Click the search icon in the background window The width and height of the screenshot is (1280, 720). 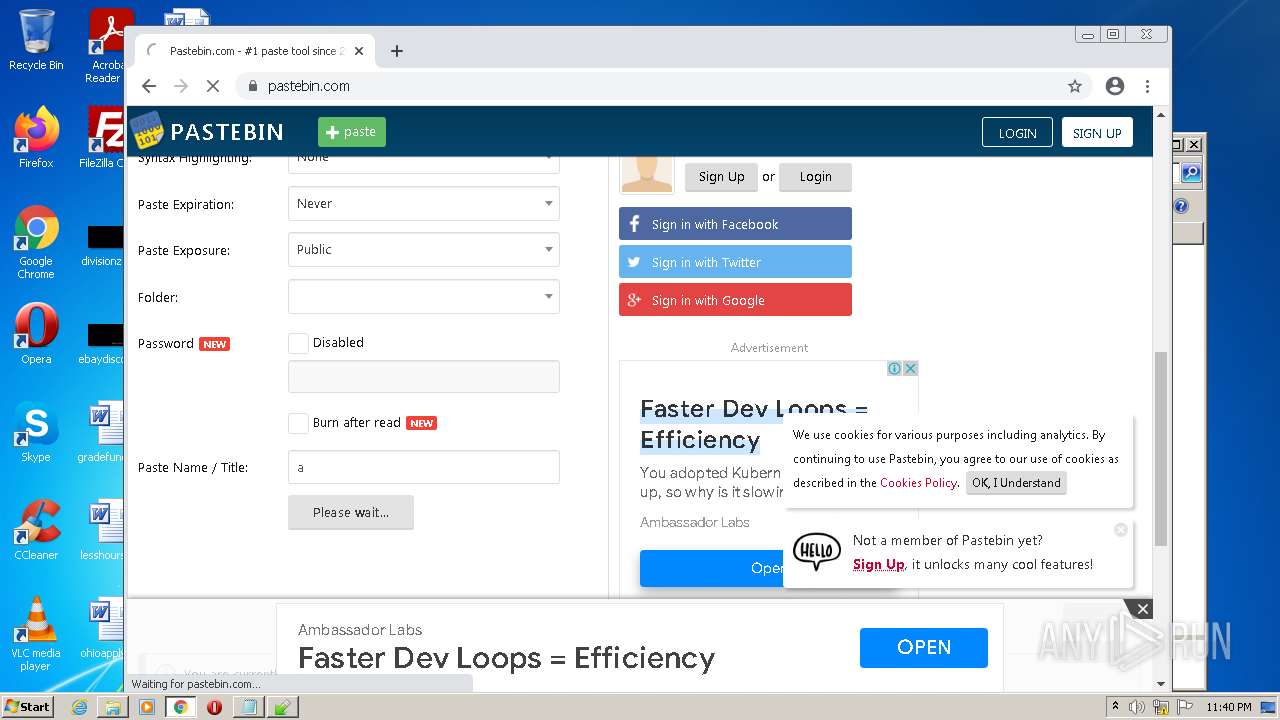pyautogui.click(x=1190, y=173)
